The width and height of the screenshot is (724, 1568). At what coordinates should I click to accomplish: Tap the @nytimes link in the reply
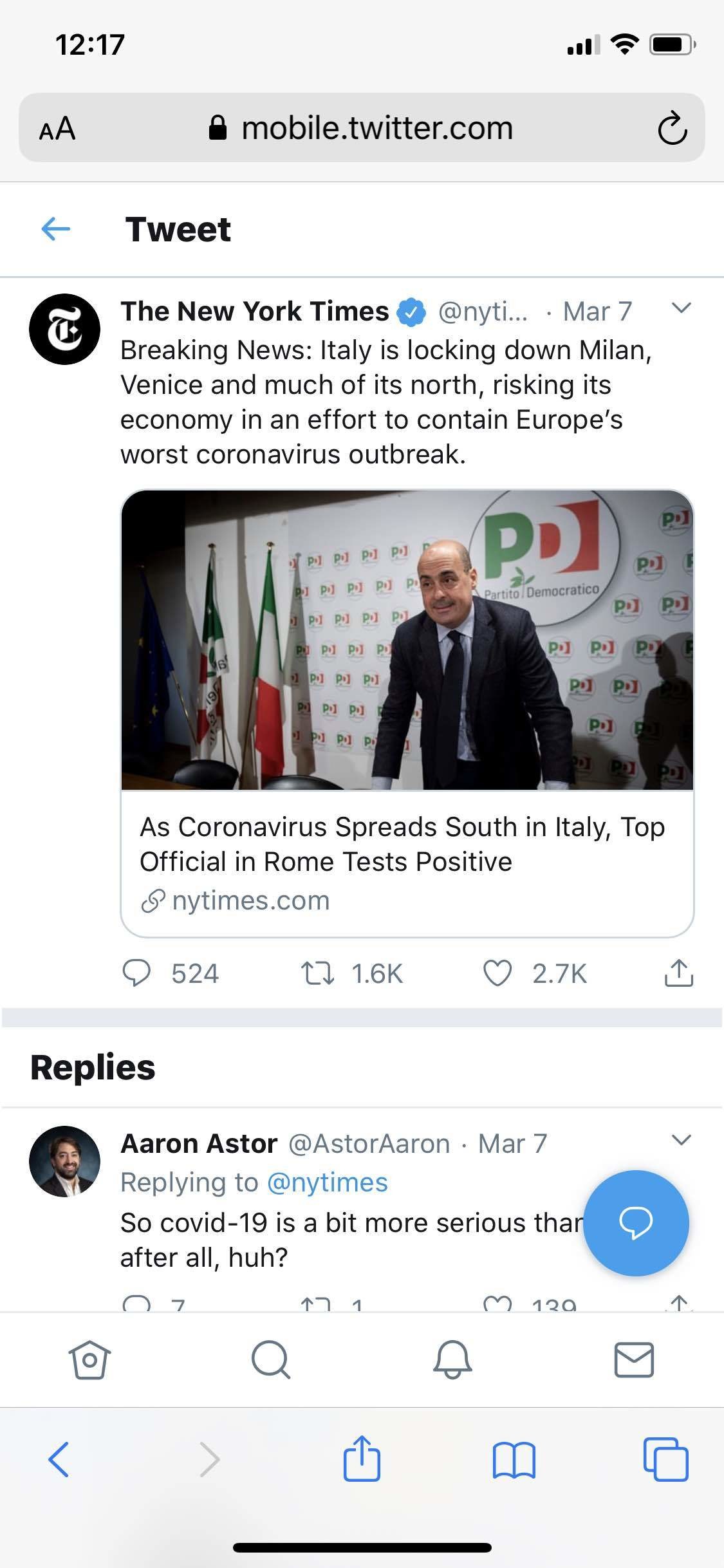[327, 1182]
